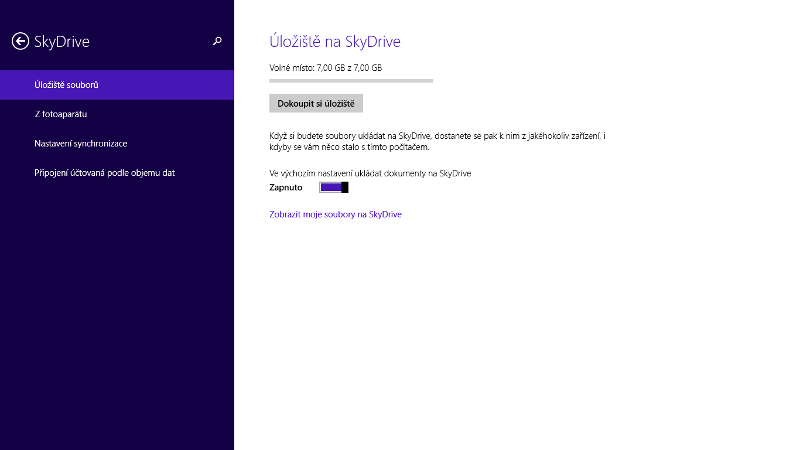Open search with the magnifier icon

[x=218, y=41]
